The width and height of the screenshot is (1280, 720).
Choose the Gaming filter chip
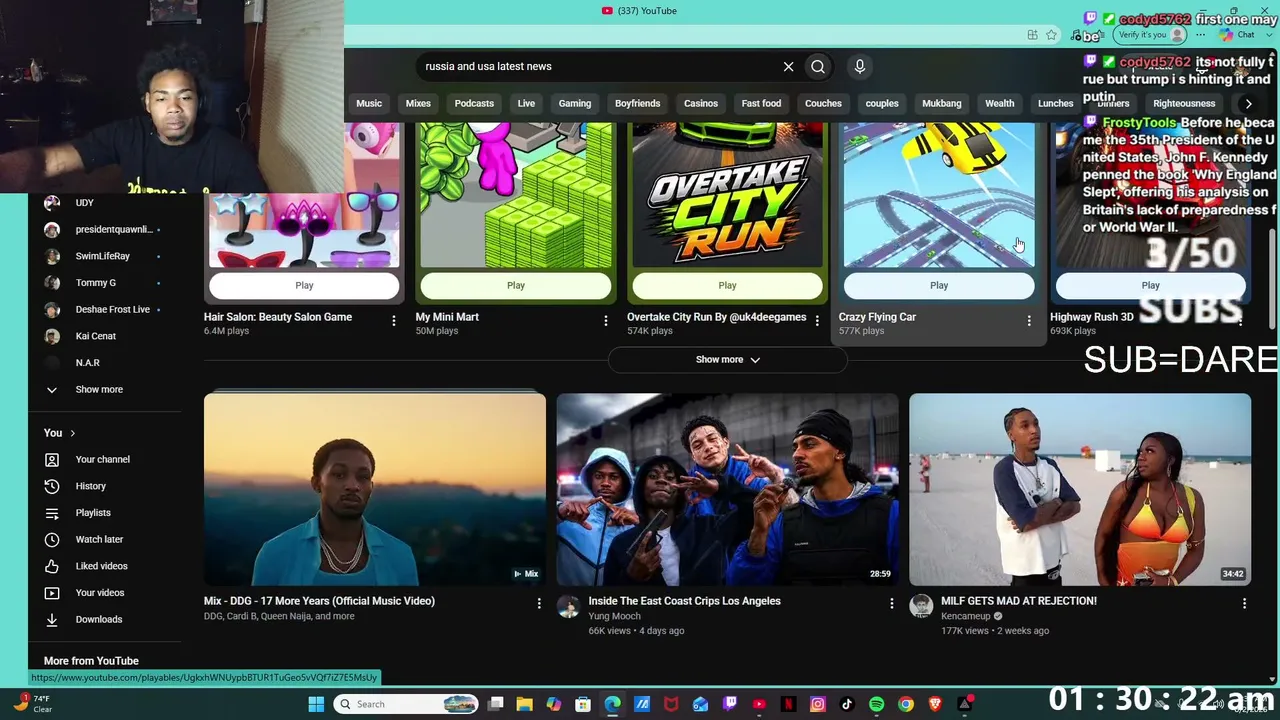click(x=575, y=103)
